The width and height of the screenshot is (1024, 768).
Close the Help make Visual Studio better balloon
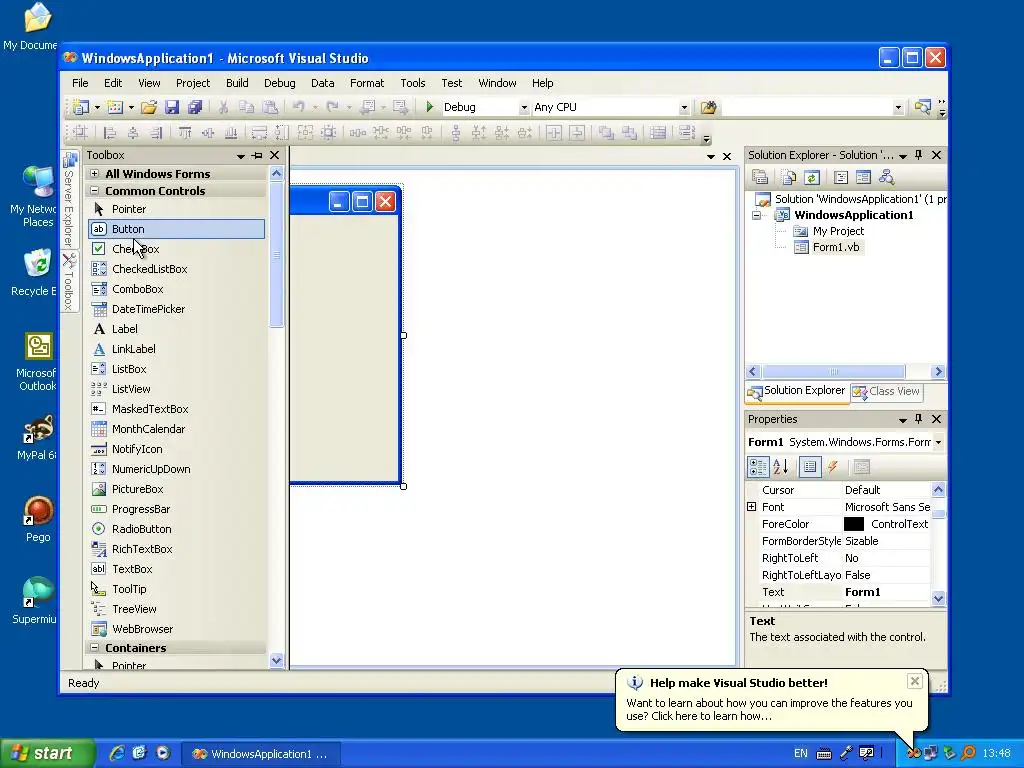point(914,681)
